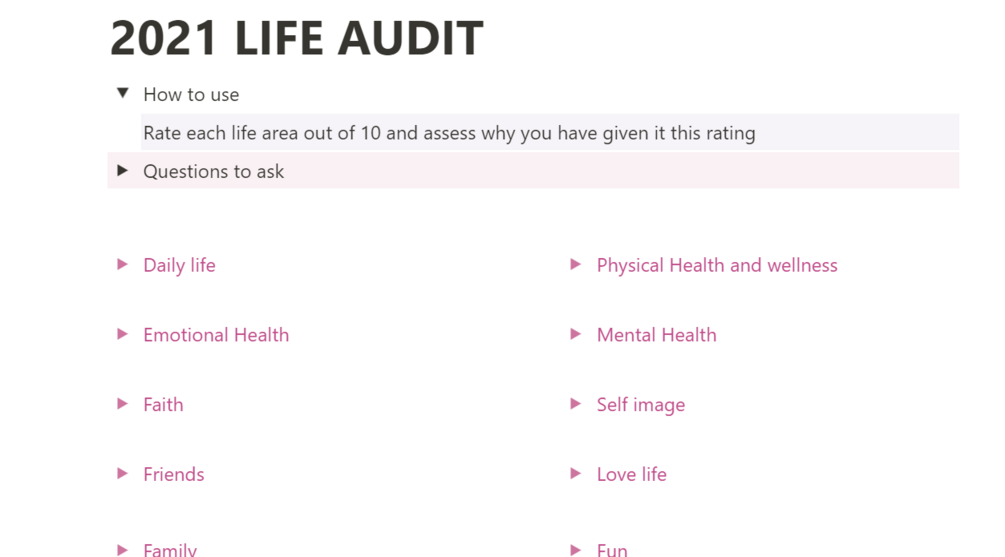Click the 2021 LIFE AUDIT page title

click(x=297, y=38)
